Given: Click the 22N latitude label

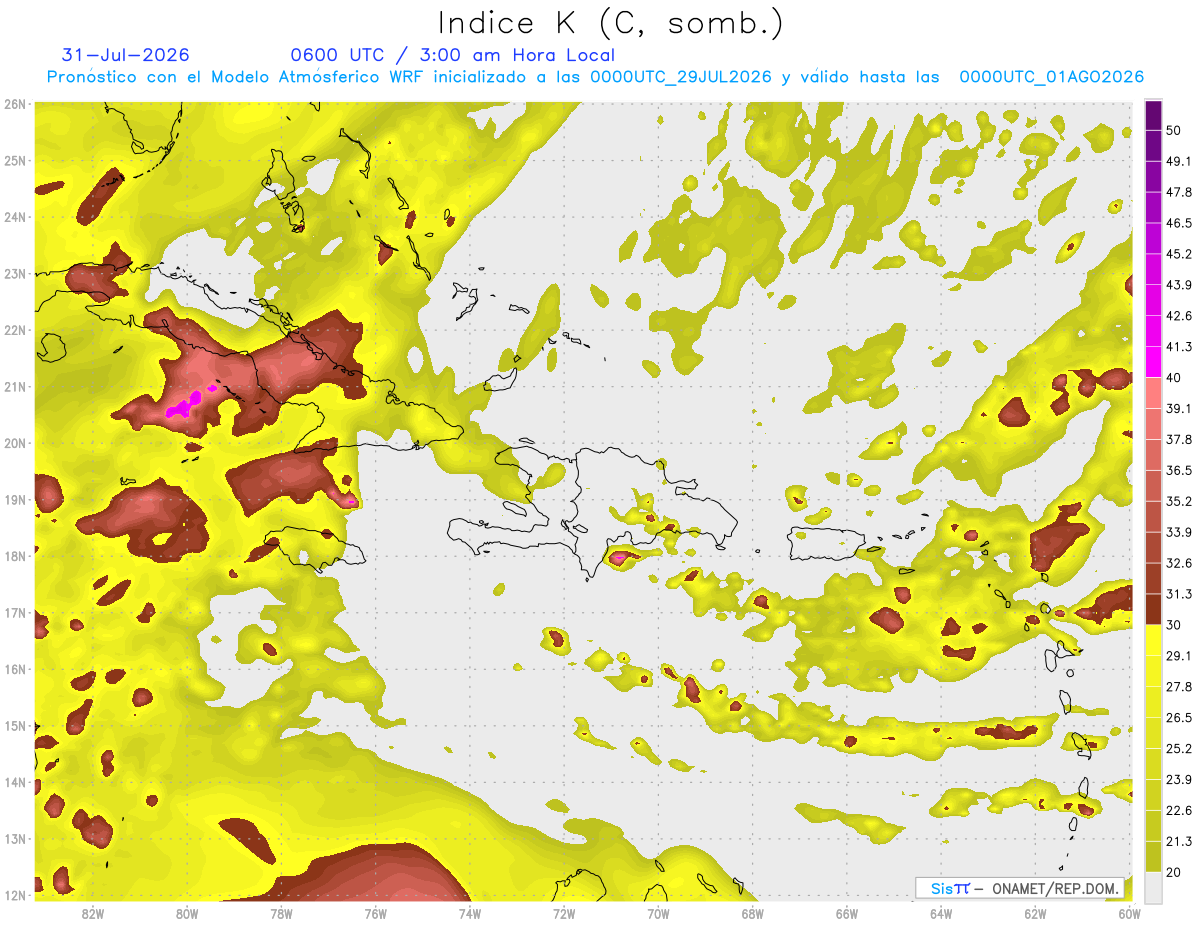Looking at the screenshot, I should point(15,330).
